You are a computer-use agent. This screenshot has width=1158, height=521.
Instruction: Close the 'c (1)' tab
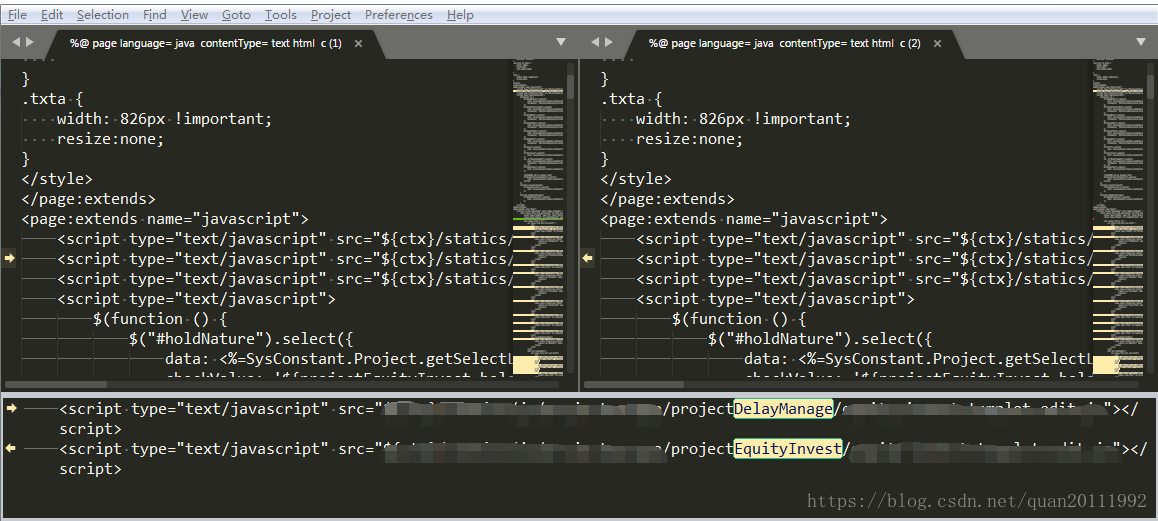[358, 44]
